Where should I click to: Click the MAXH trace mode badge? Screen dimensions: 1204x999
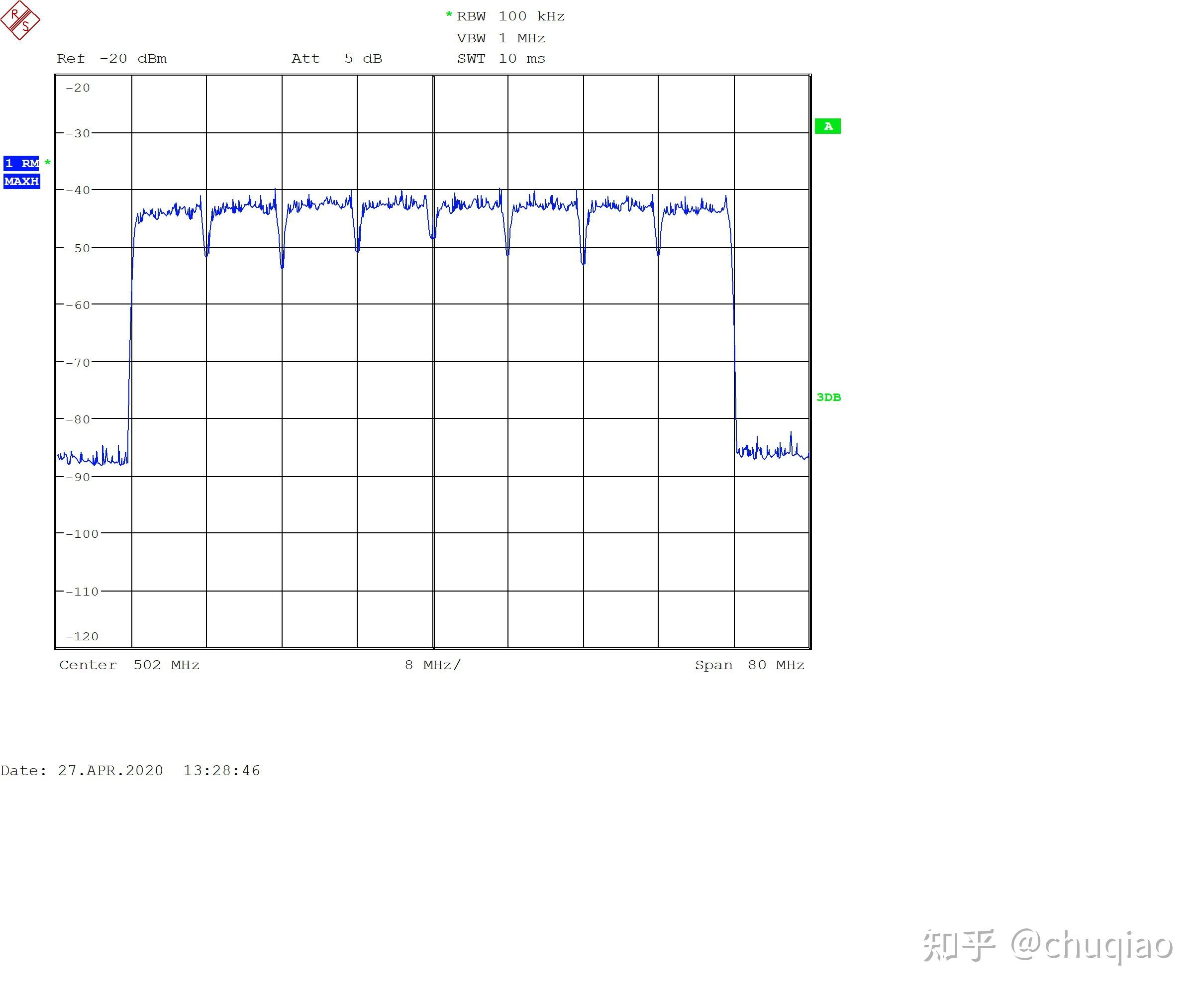tap(21, 181)
